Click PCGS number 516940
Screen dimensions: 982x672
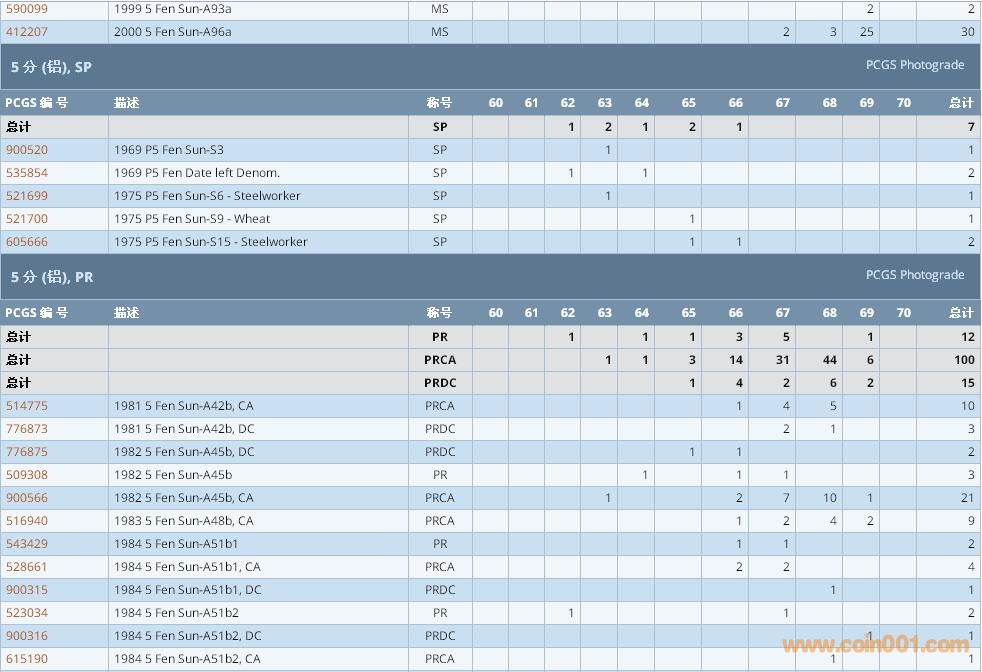[27, 521]
